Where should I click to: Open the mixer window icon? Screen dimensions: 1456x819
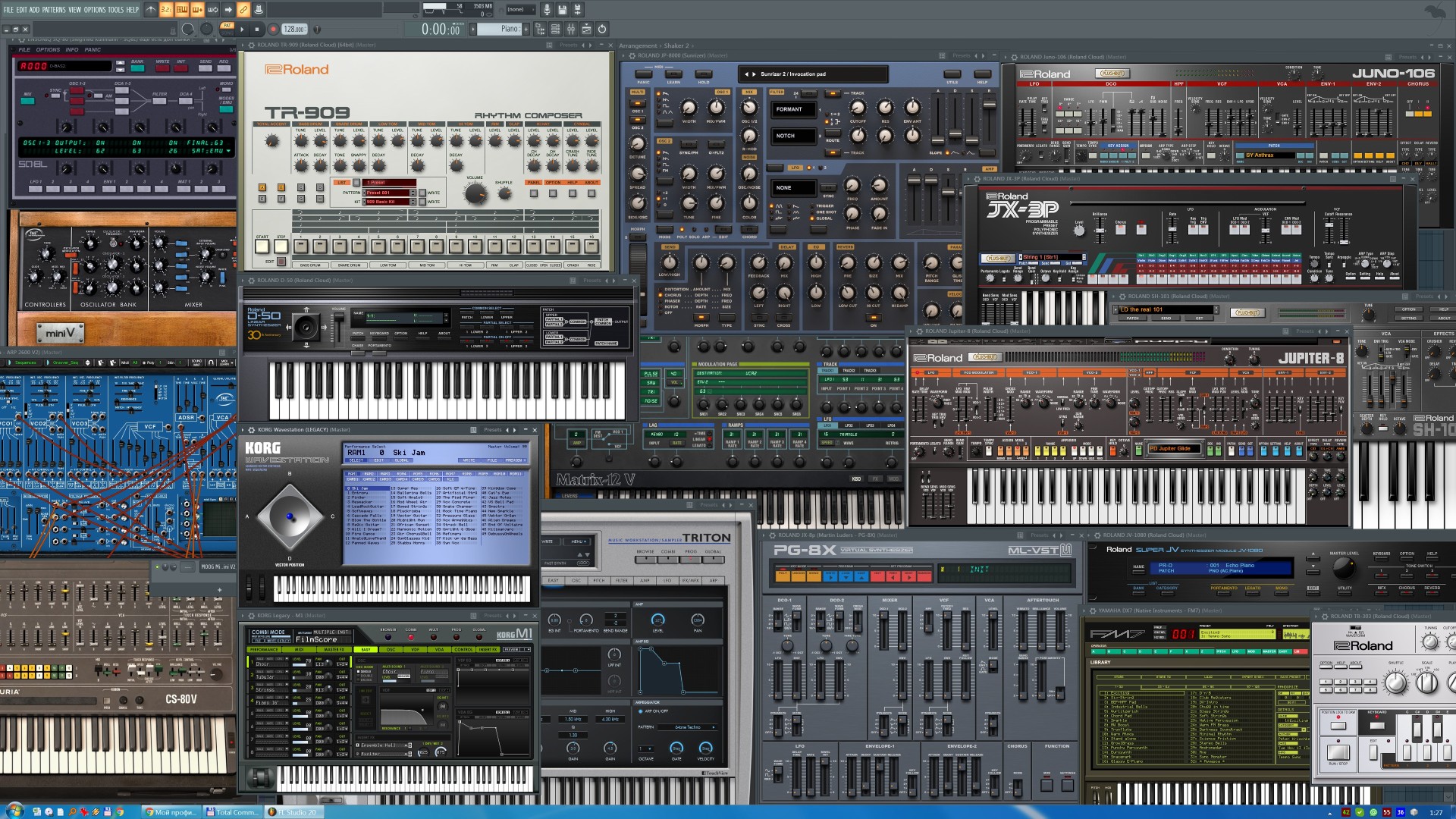(x=570, y=29)
